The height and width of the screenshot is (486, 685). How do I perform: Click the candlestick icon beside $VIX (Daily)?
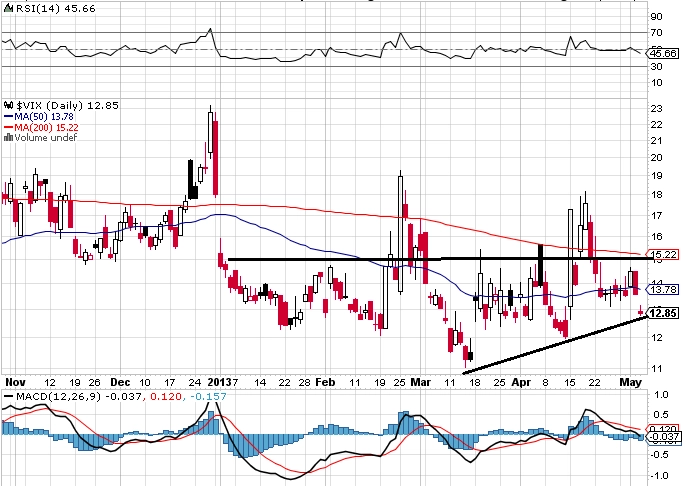point(9,105)
